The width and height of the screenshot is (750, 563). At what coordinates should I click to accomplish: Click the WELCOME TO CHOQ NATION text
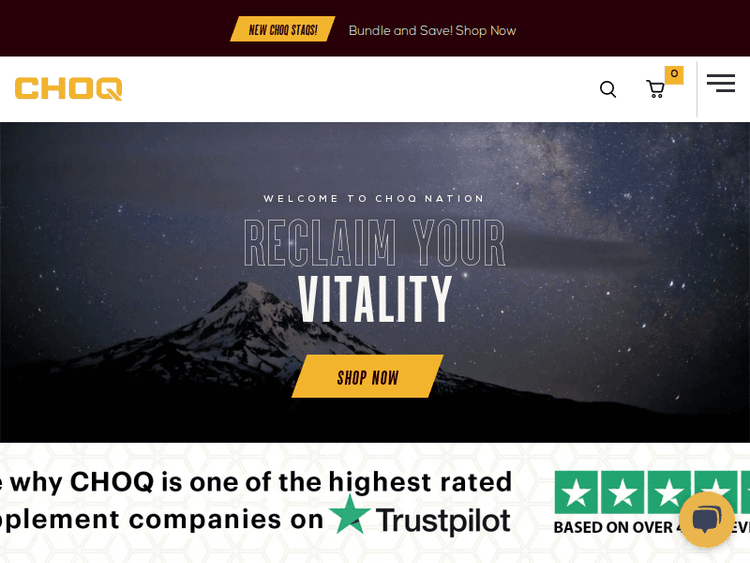(x=374, y=199)
